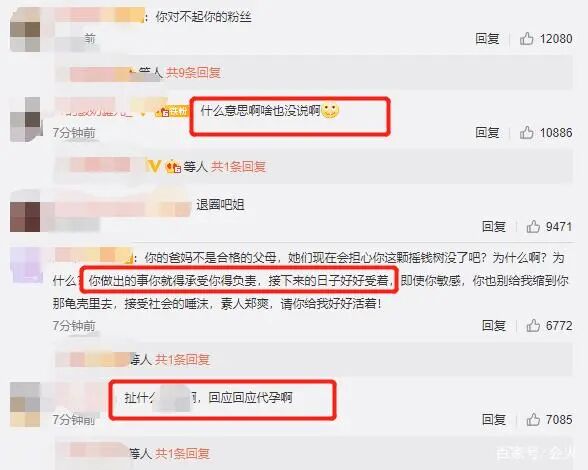Like the comment with 12080 likes
Screen dimensions: 588x470
[526, 38]
